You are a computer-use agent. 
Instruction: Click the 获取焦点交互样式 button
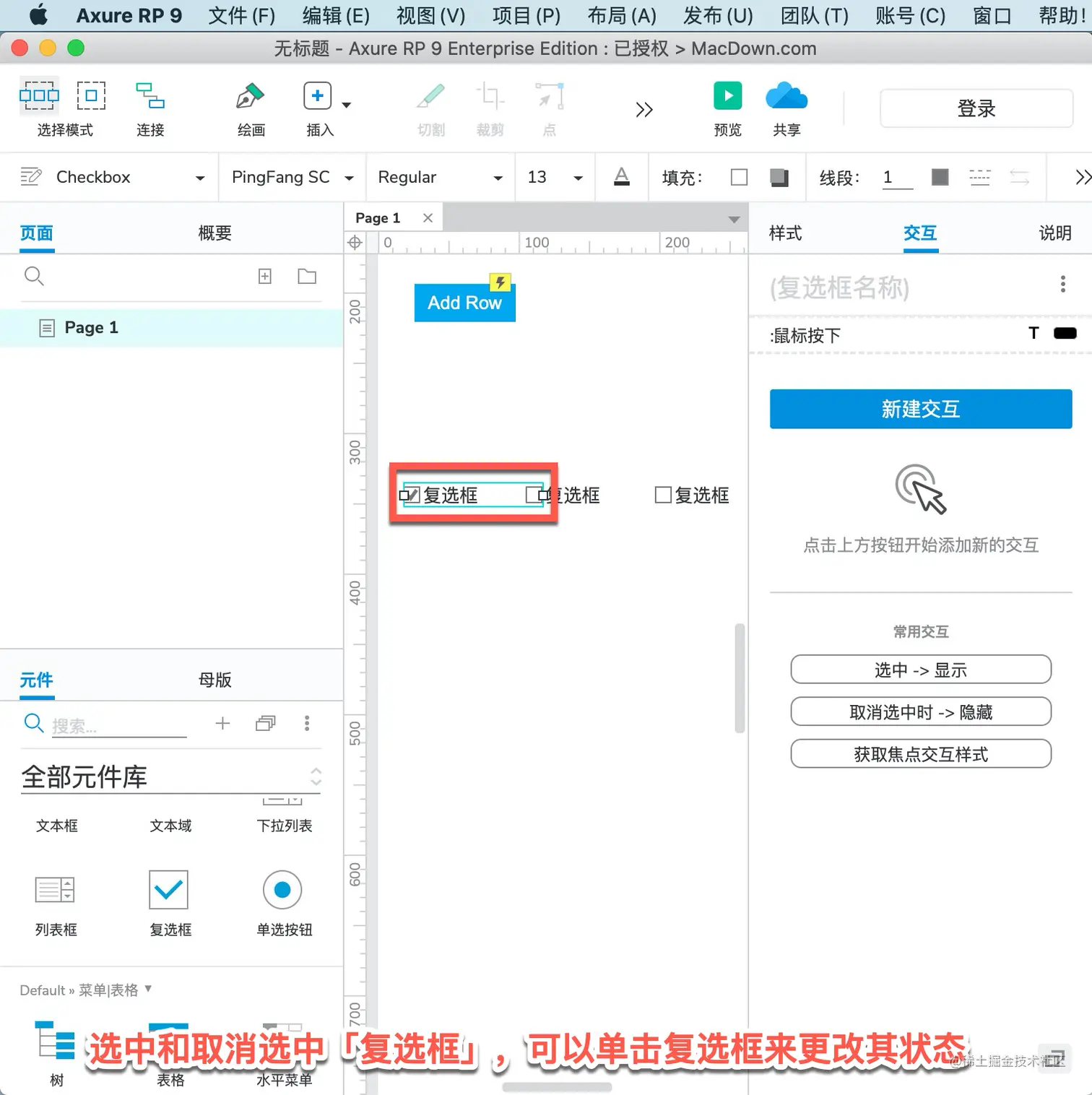(921, 754)
